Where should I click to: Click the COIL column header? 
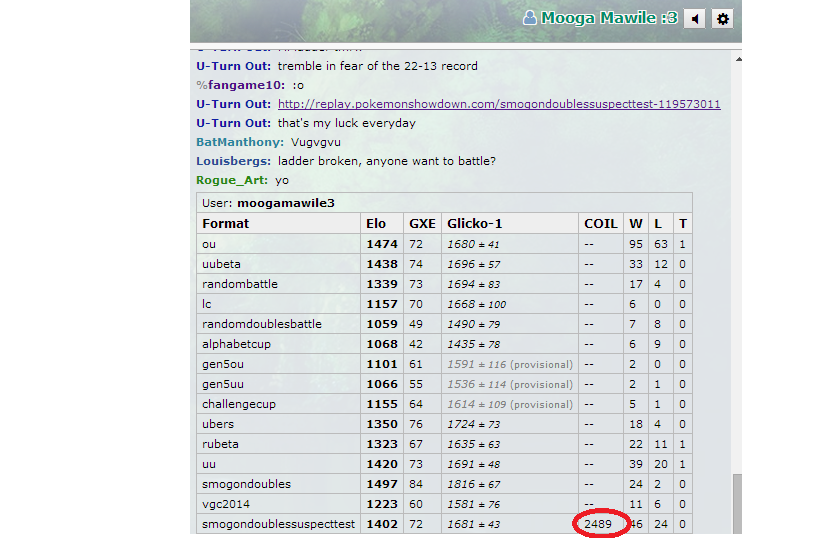(600, 224)
